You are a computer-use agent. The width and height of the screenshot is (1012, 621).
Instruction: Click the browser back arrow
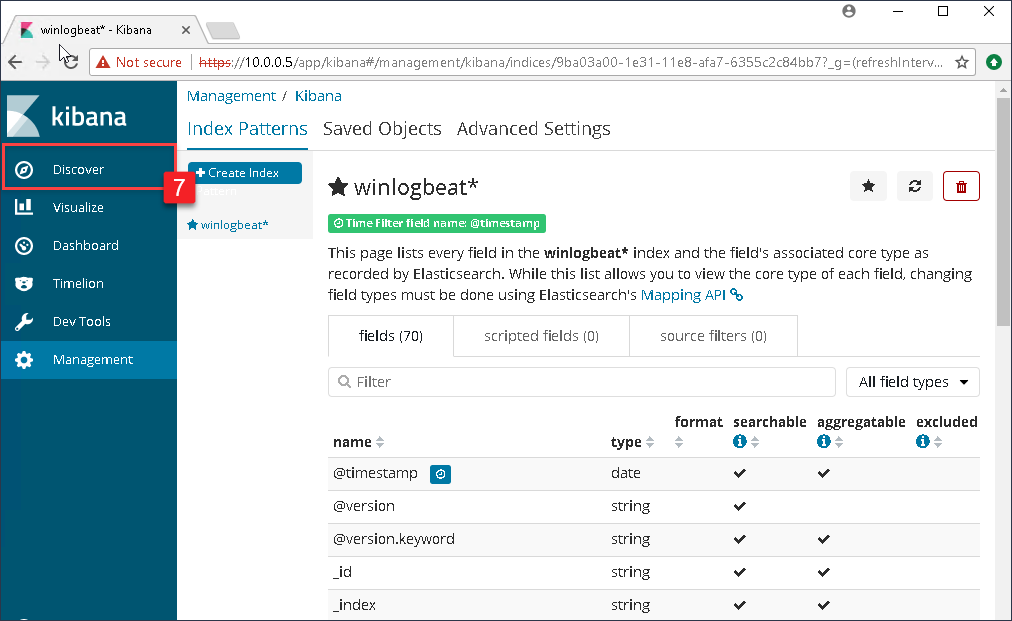tap(15, 62)
